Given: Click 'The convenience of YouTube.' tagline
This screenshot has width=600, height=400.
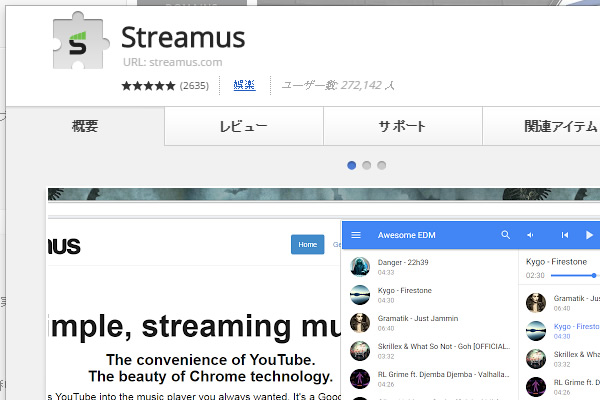Looking at the screenshot, I should click(x=211, y=360).
